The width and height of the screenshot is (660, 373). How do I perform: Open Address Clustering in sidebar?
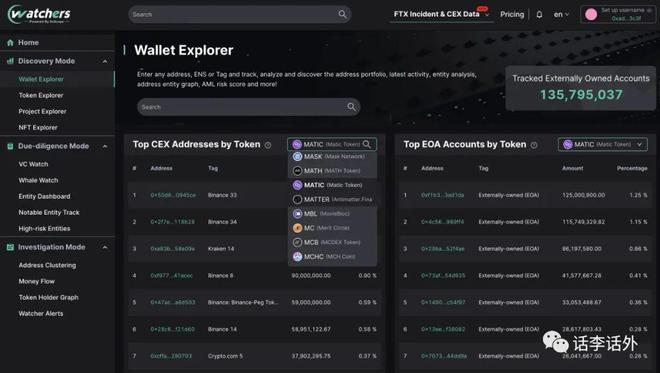point(47,265)
